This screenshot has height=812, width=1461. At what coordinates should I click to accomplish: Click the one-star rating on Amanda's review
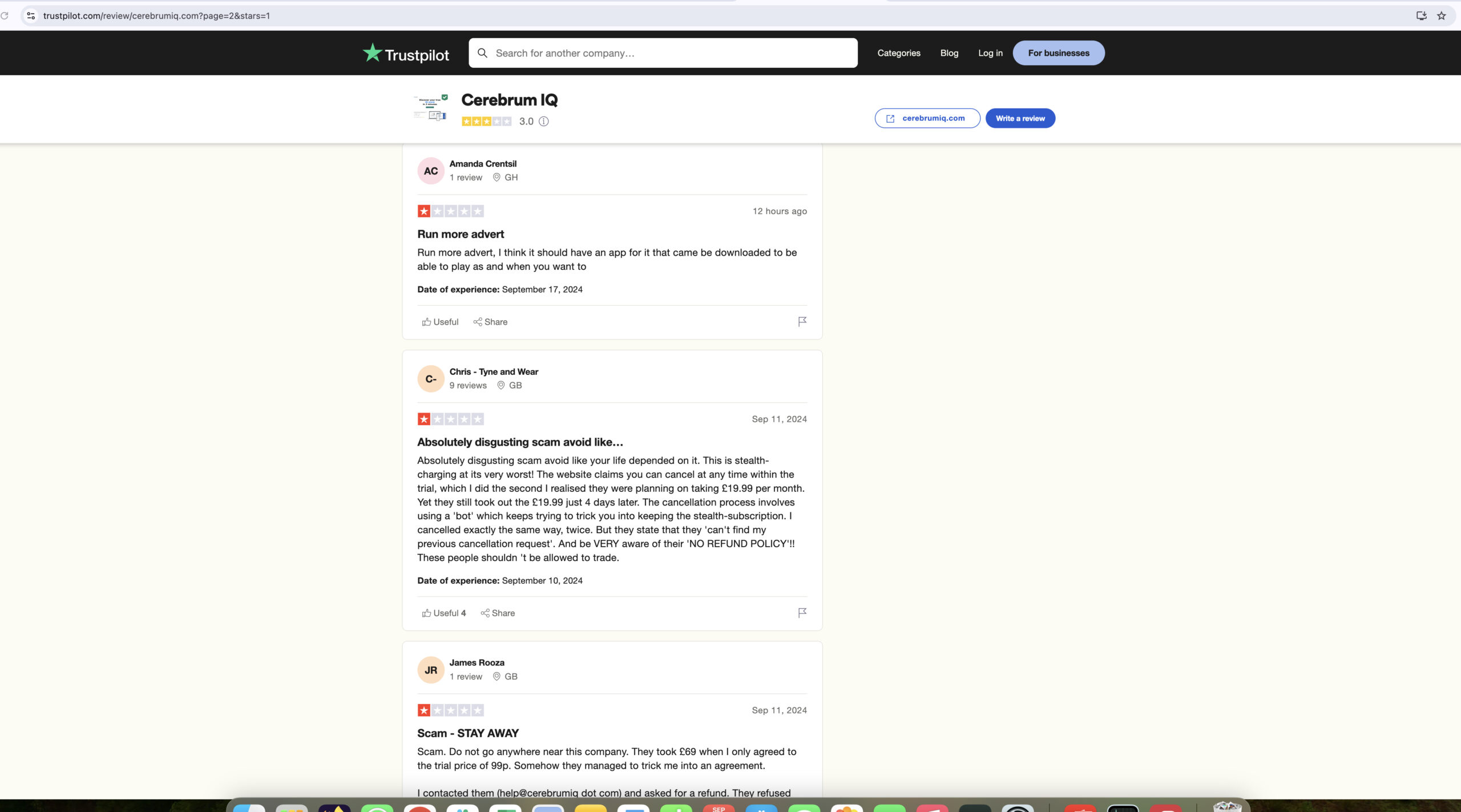point(450,211)
